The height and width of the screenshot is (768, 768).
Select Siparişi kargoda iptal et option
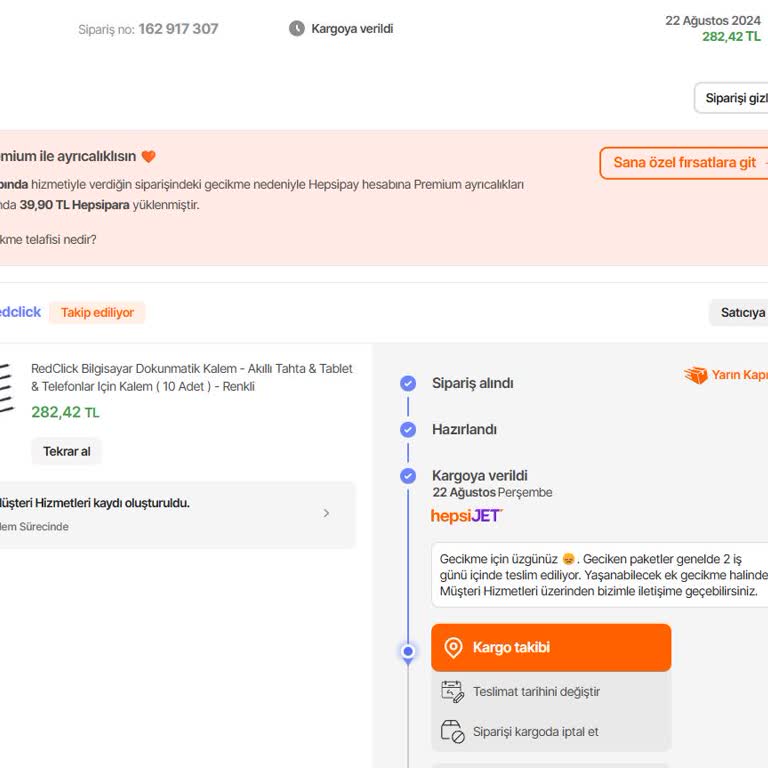pos(551,732)
